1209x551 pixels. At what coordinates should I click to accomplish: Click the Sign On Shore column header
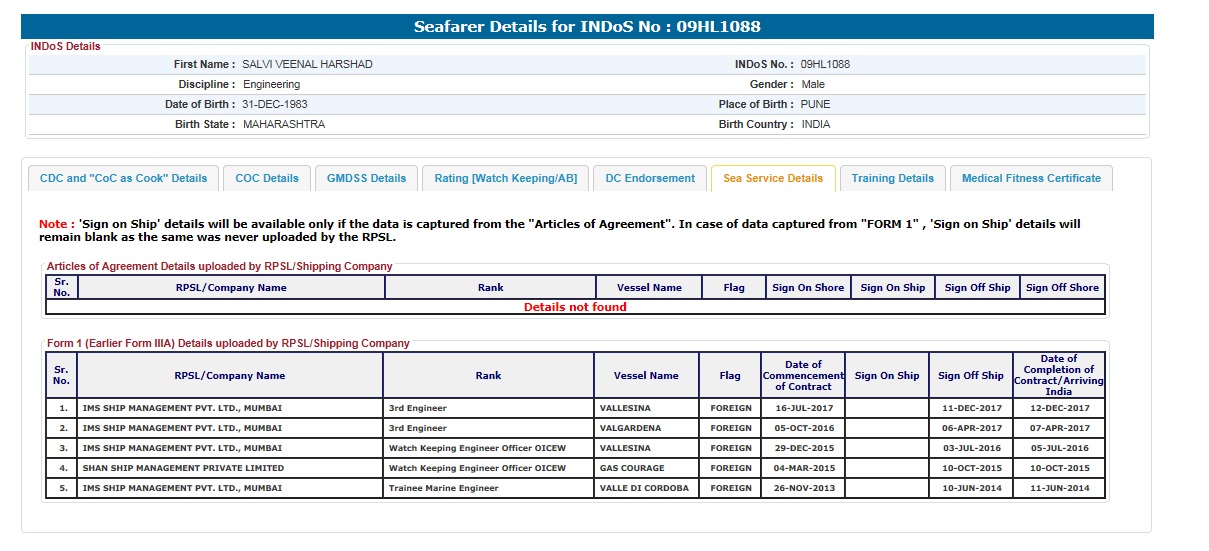point(808,288)
